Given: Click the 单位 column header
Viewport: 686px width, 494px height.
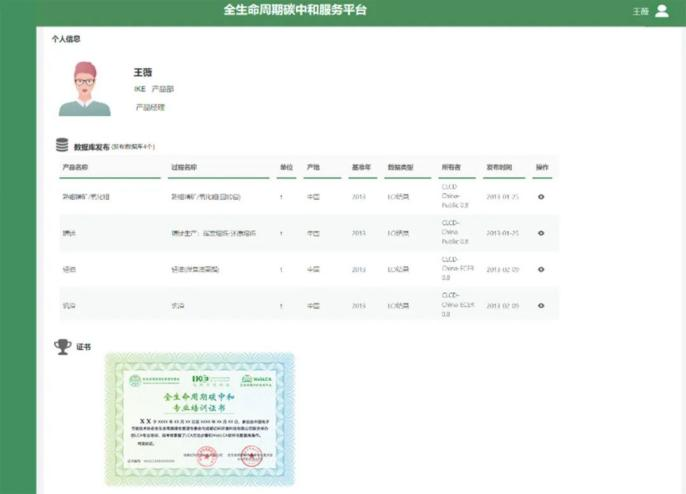Looking at the screenshot, I should (286, 167).
